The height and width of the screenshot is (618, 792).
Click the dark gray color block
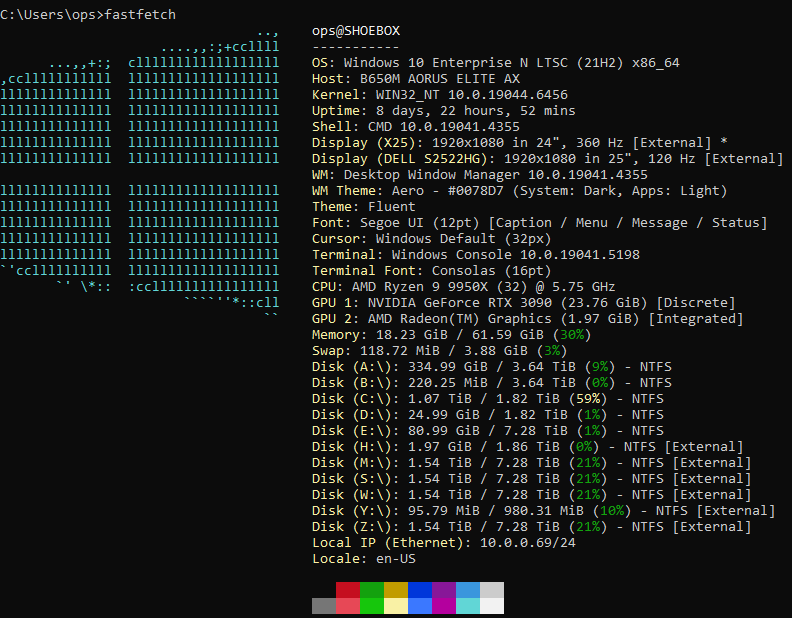click(x=324, y=606)
